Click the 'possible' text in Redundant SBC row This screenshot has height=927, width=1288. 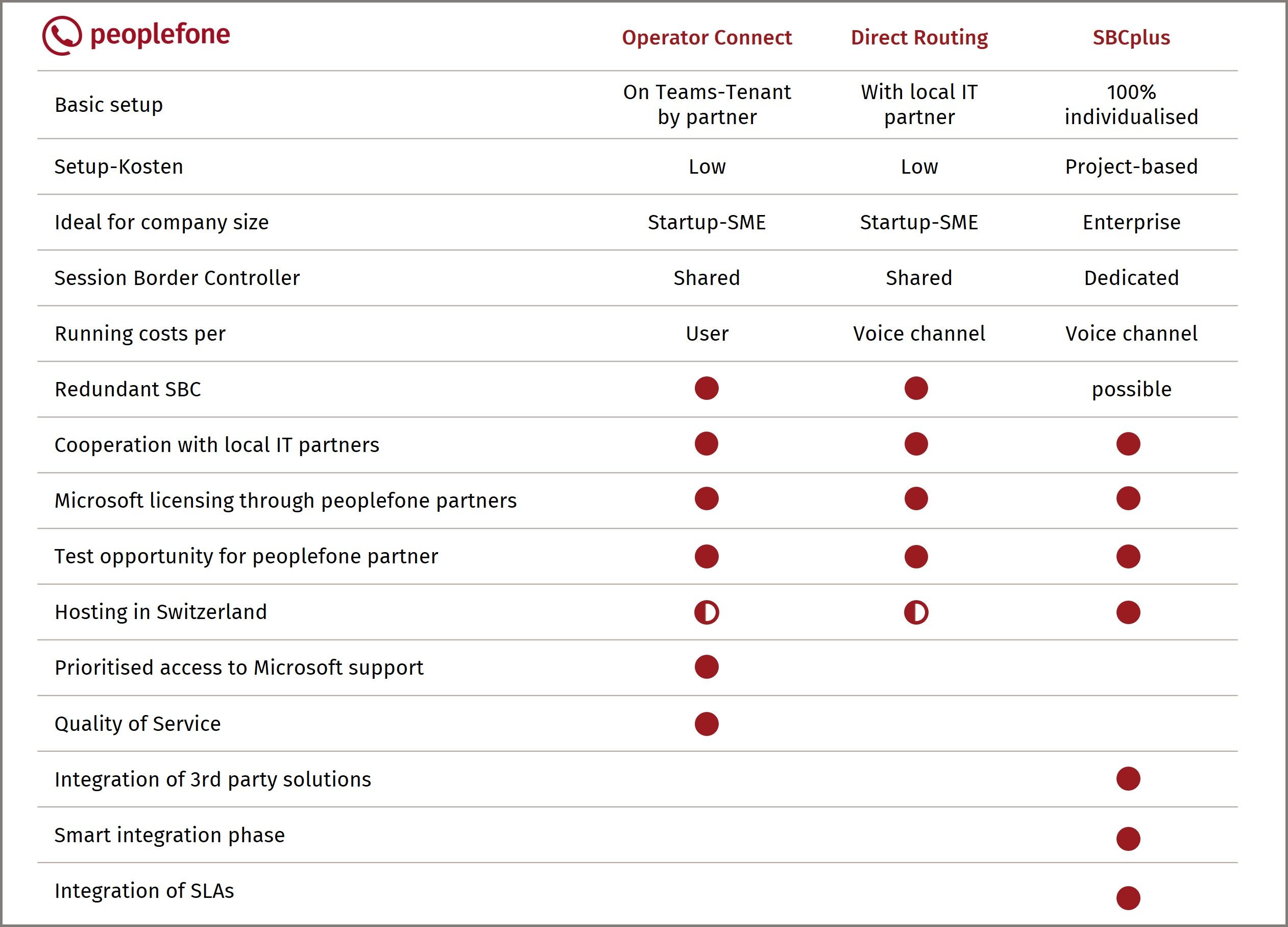(x=1131, y=389)
